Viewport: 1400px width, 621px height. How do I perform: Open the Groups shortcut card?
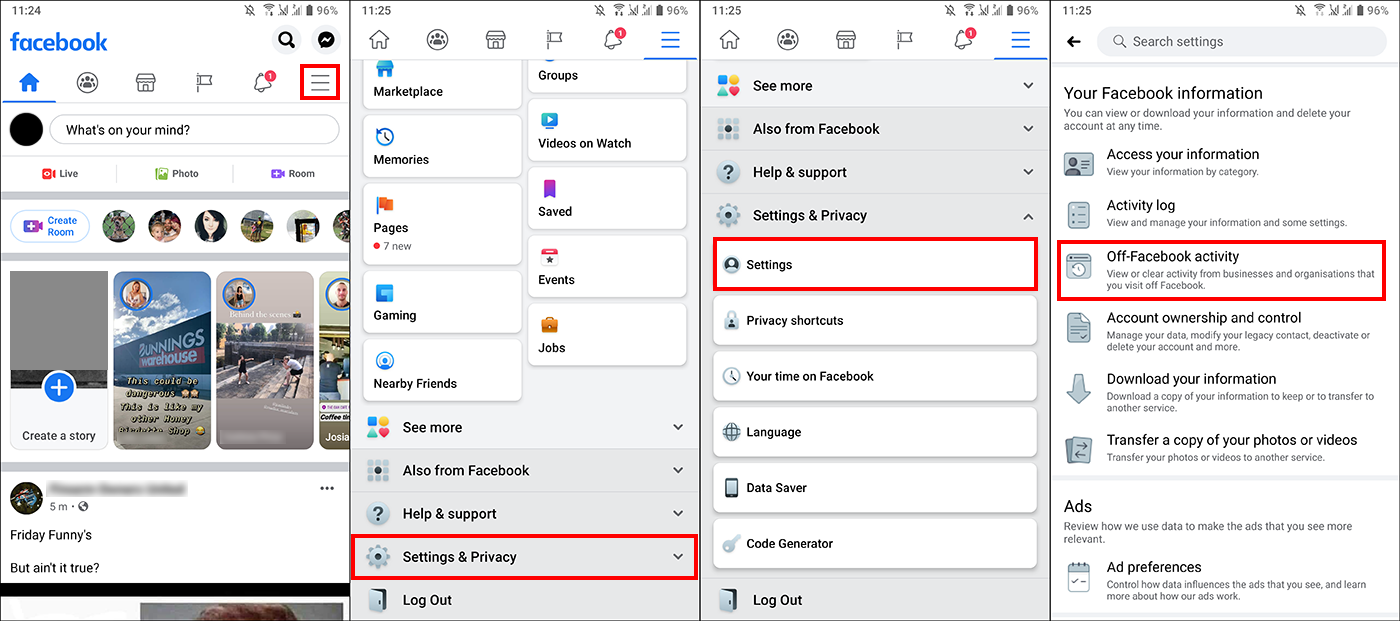[x=607, y=76]
